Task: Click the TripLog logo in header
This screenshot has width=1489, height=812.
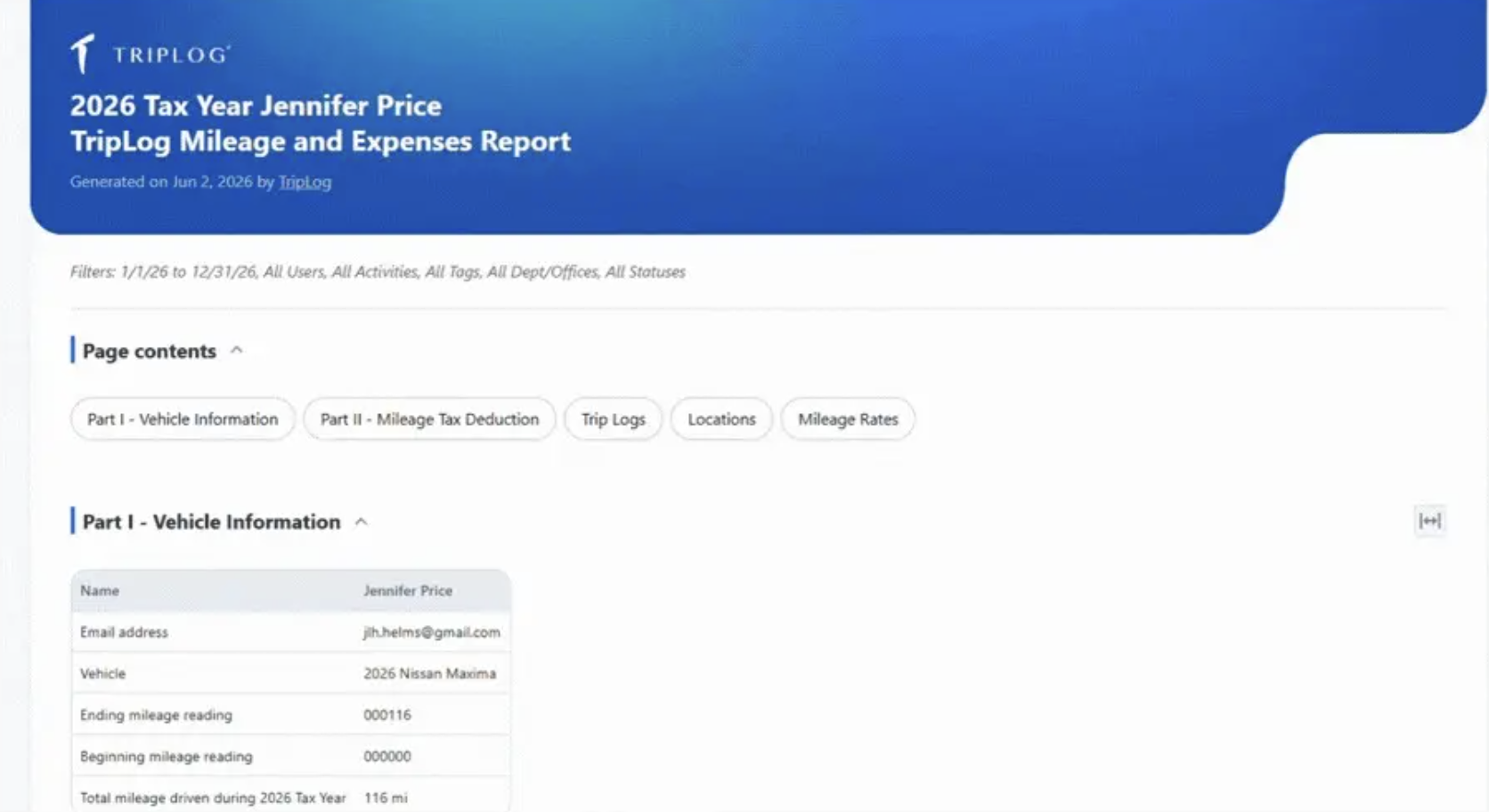Action: [x=151, y=54]
